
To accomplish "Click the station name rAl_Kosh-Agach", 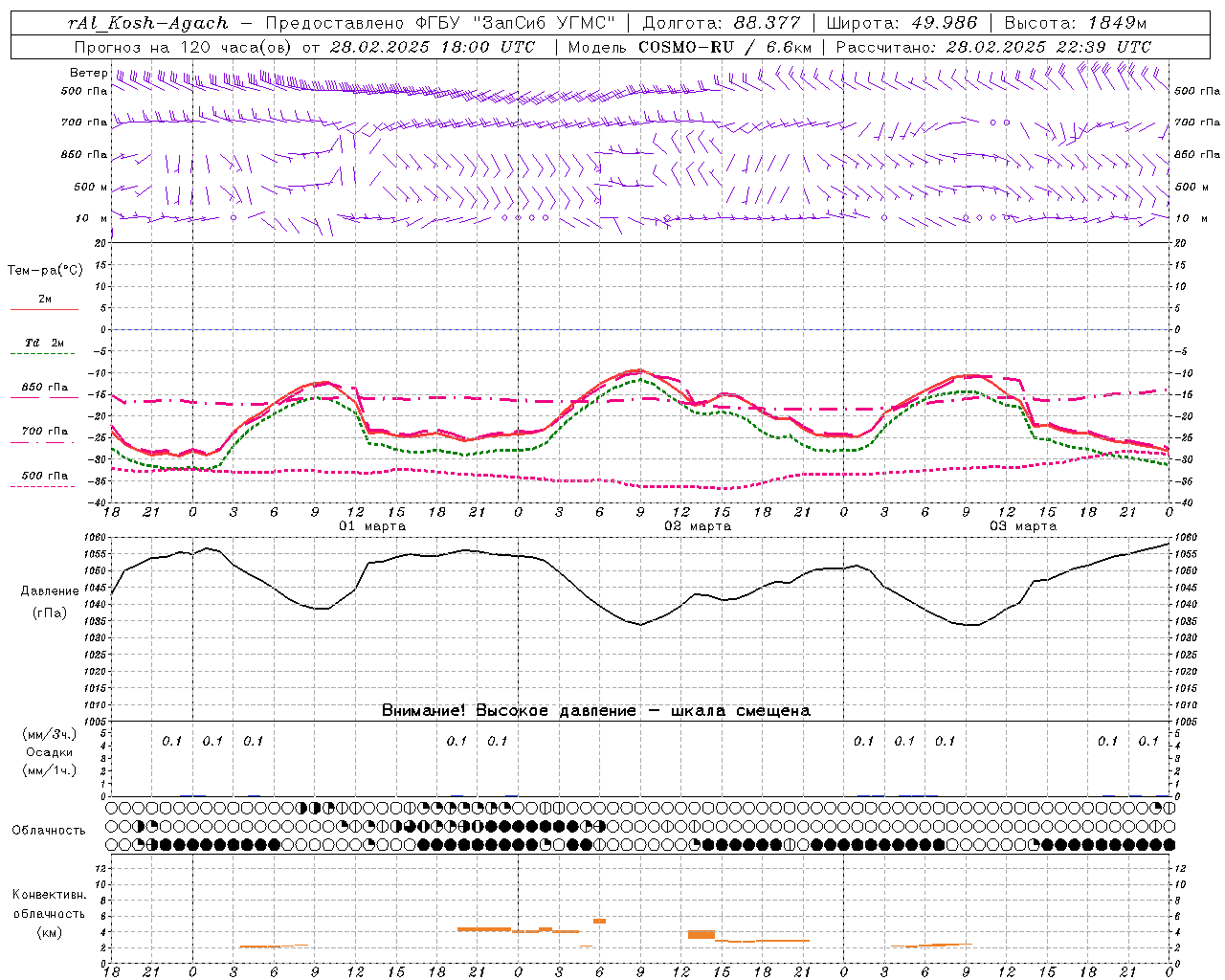I will click(x=148, y=23).
